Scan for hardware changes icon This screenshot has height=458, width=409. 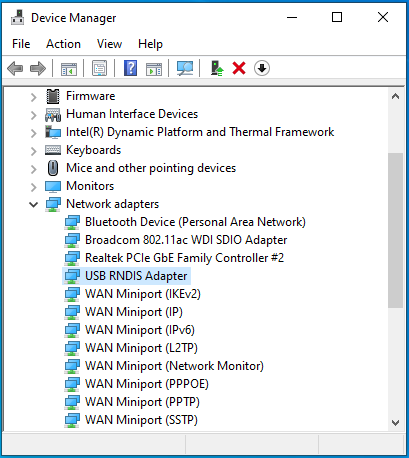point(185,68)
